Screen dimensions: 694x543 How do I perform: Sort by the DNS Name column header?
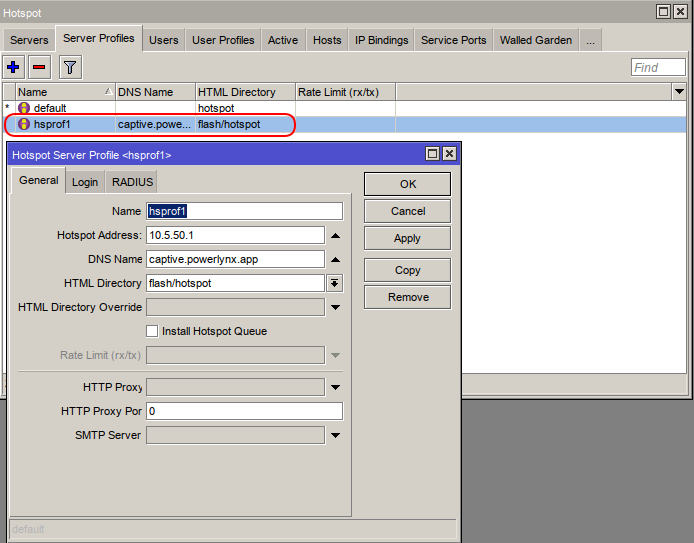tap(155, 92)
